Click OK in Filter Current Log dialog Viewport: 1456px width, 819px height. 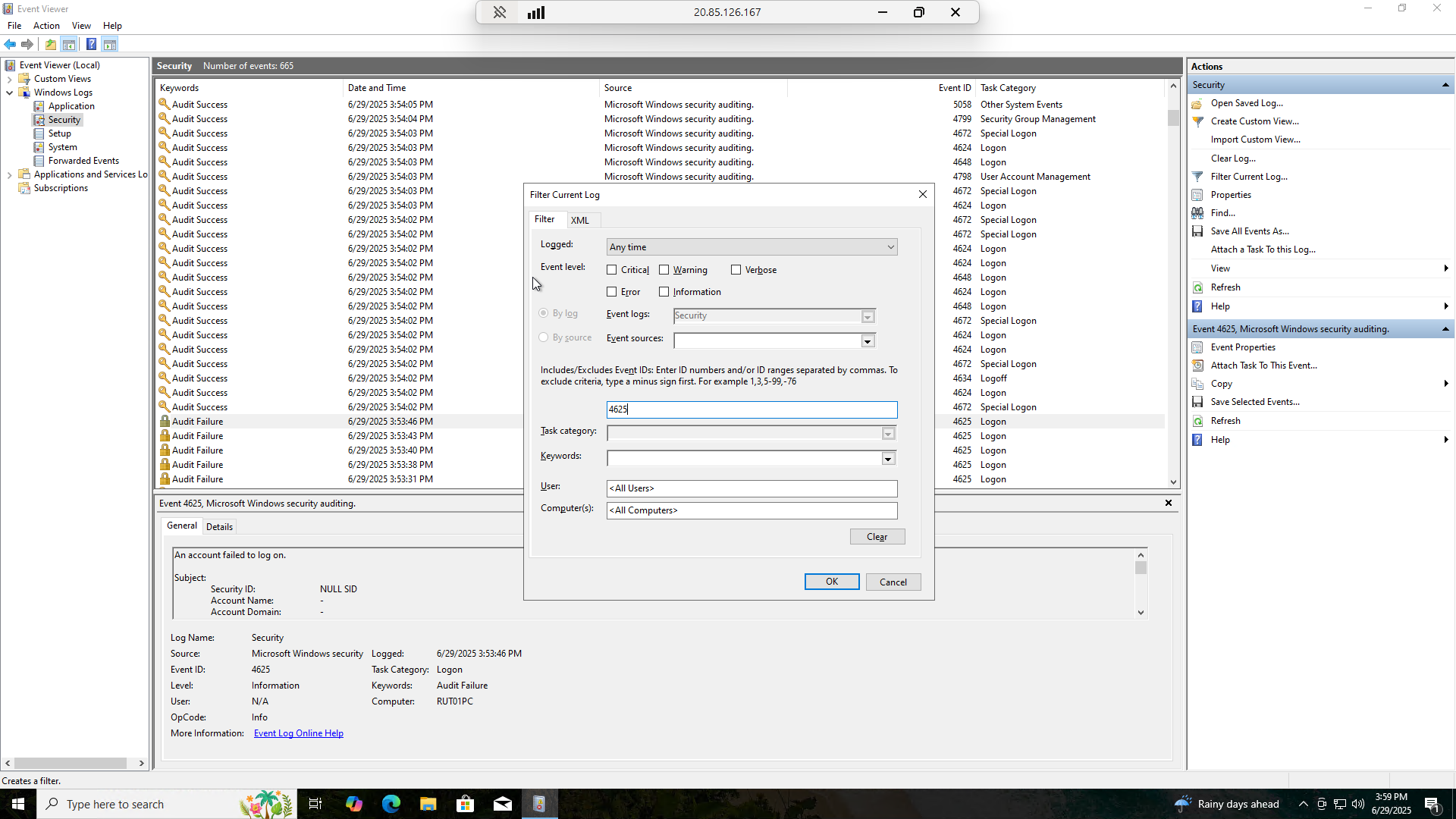point(832,582)
